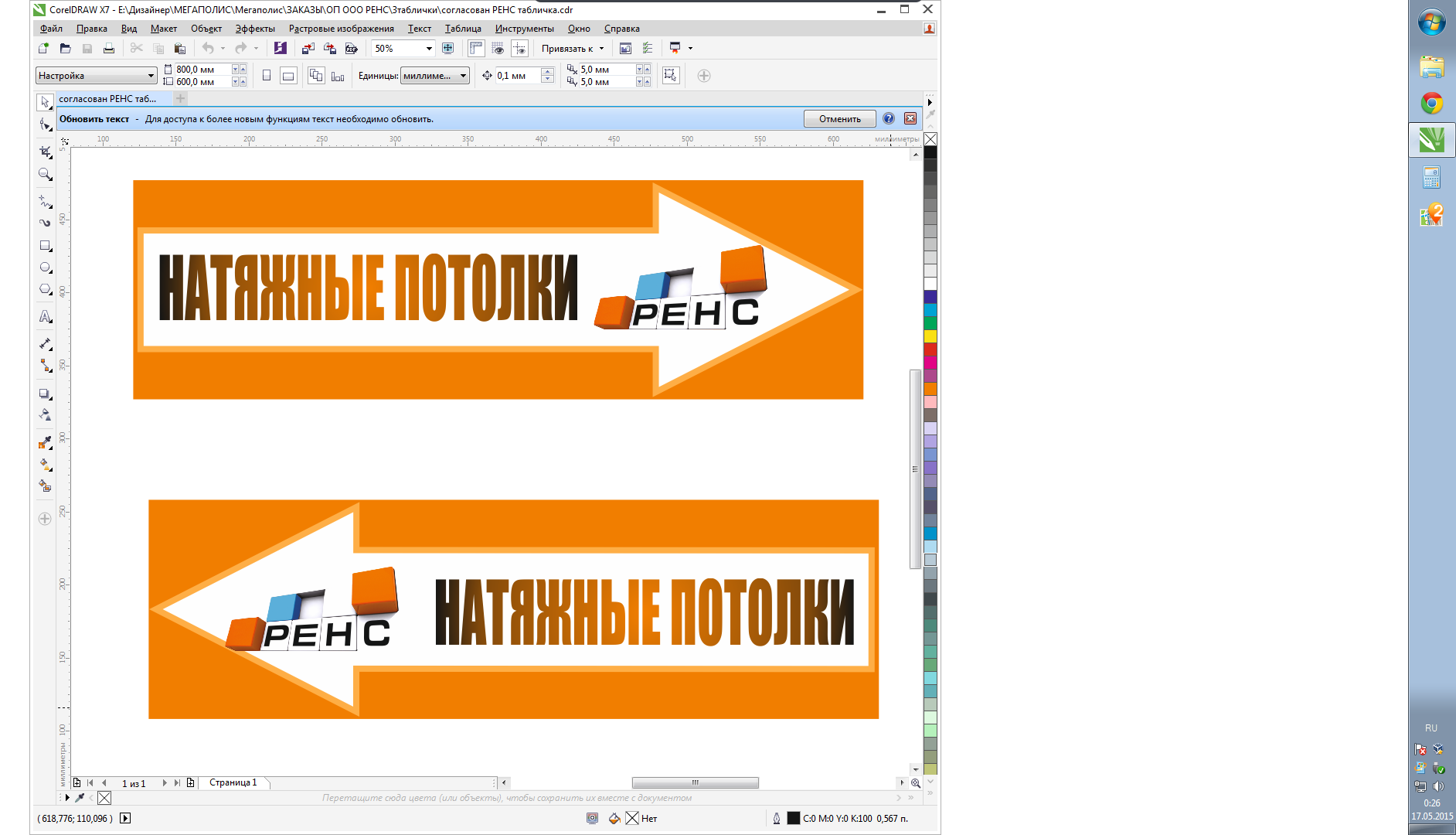
Task: Select the Interactive Fill tool
Action: pos(45,464)
